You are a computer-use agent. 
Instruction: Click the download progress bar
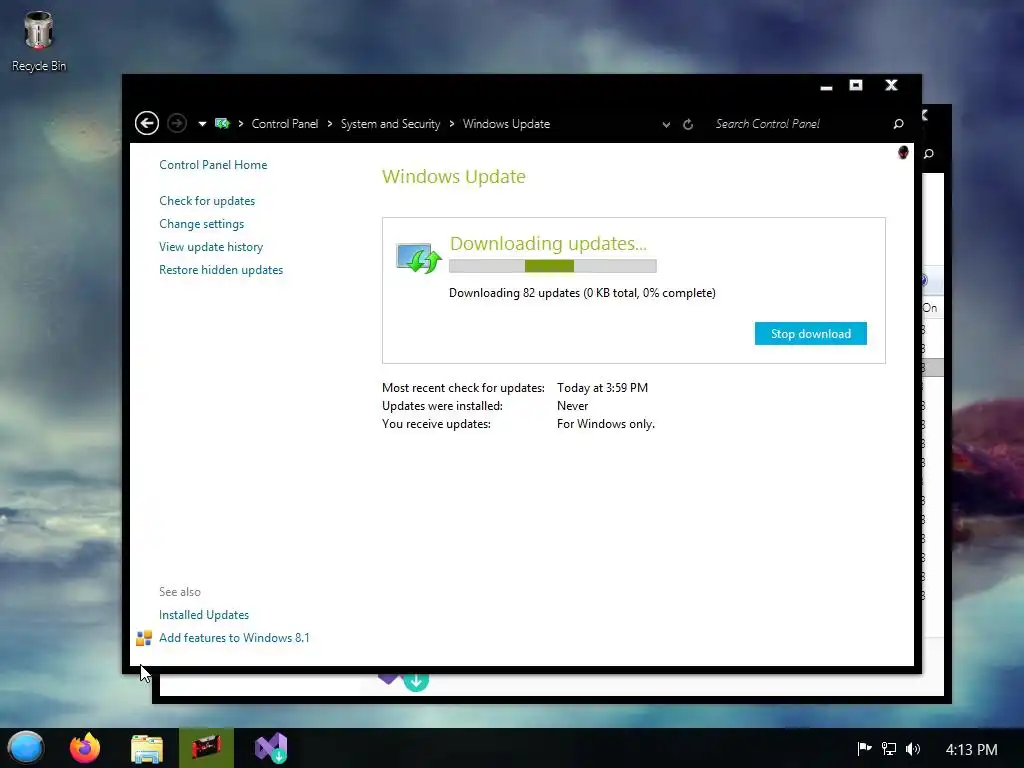552,266
